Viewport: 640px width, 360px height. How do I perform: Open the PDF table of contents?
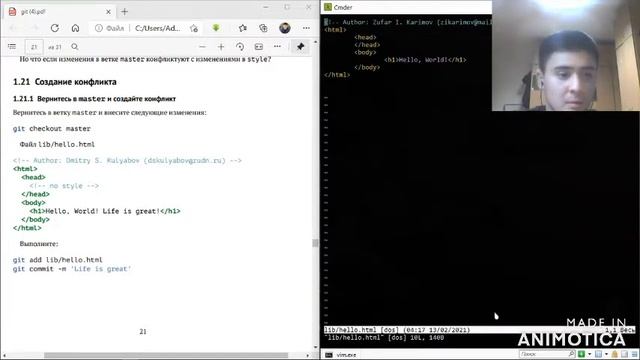pos(12,47)
